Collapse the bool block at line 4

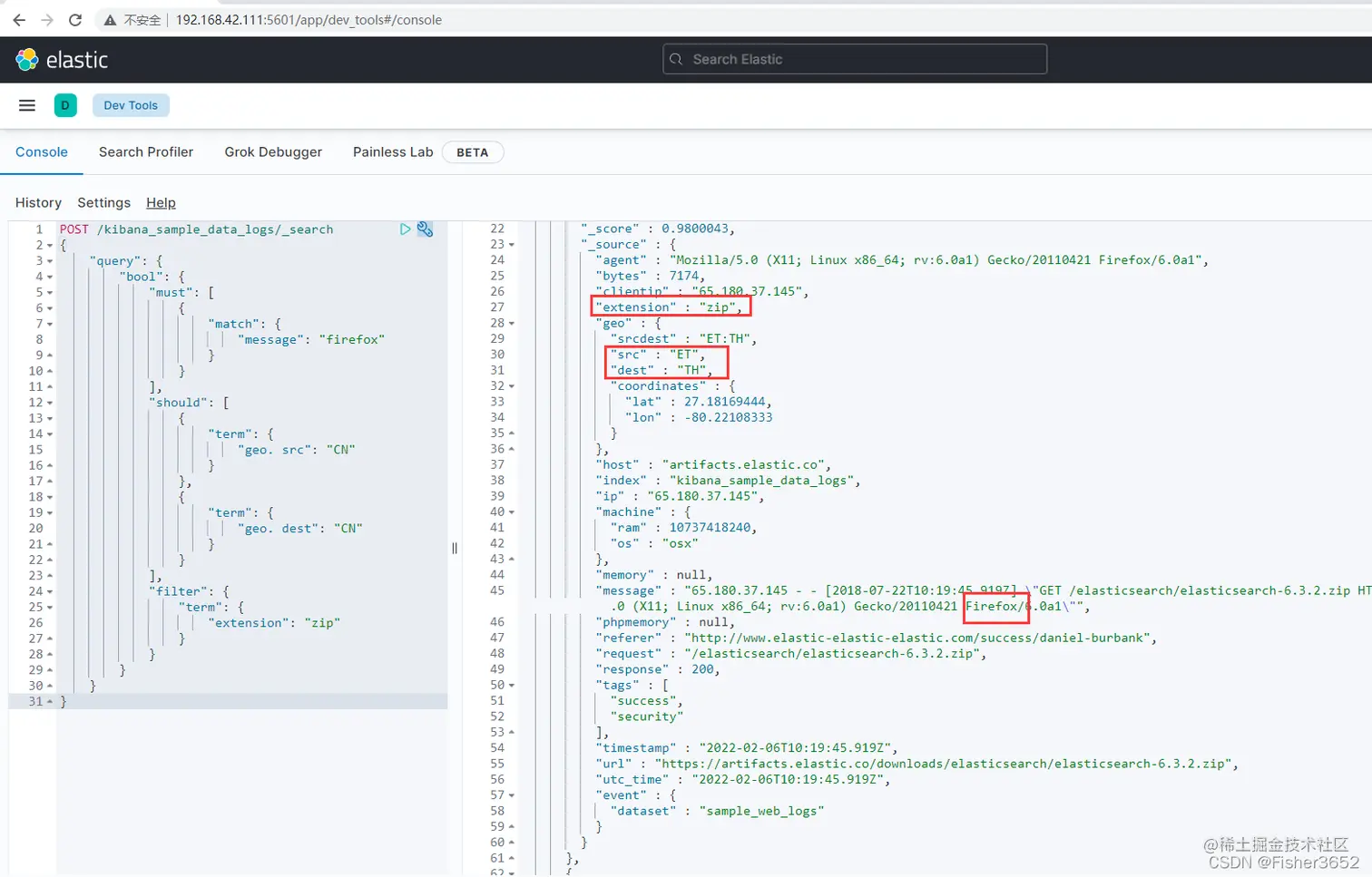point(50,277)
